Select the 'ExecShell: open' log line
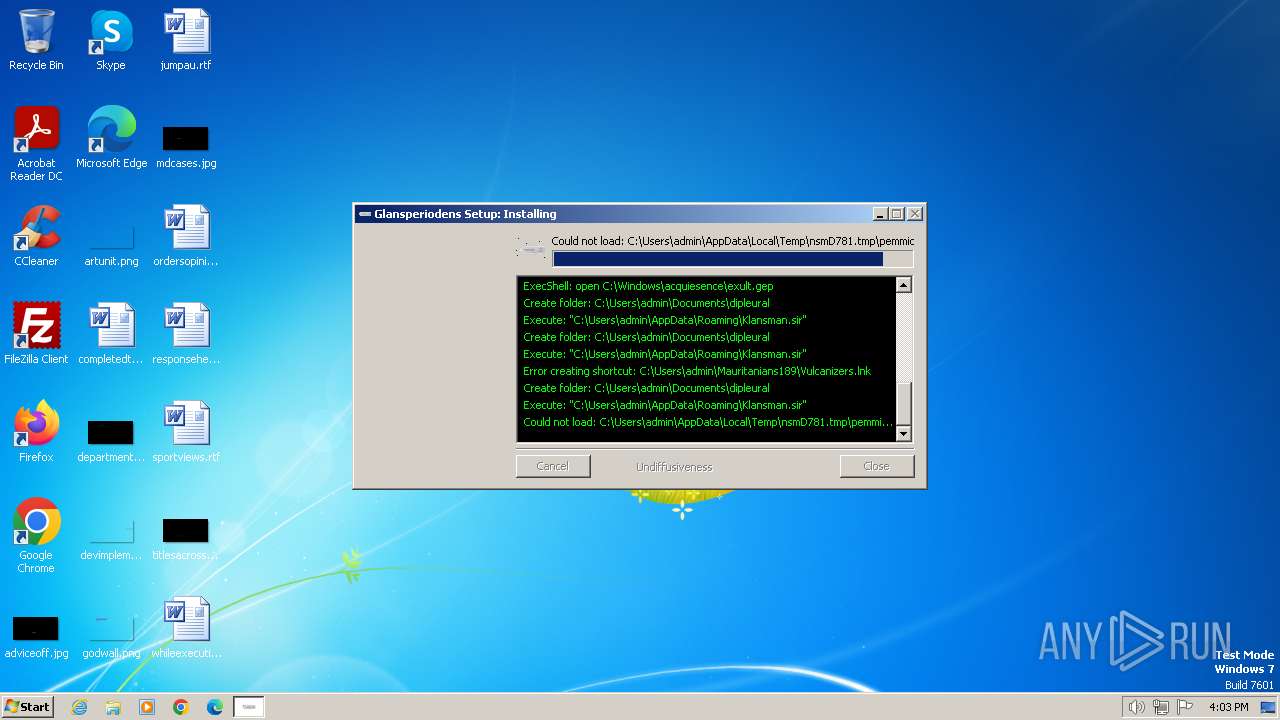 [x=648, y=286]
